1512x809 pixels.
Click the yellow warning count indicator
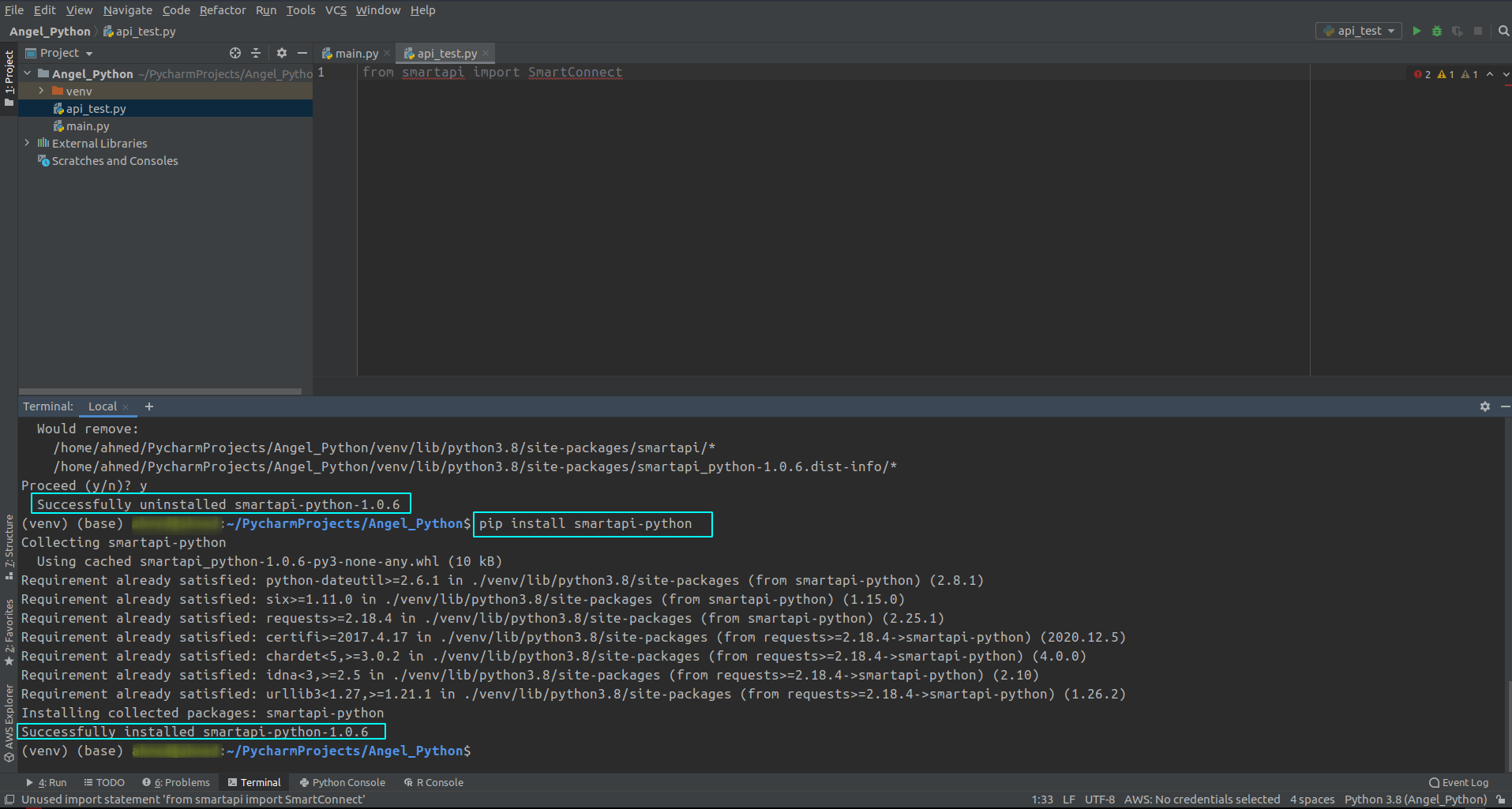pyautogui.click(x=1446, y=74)
